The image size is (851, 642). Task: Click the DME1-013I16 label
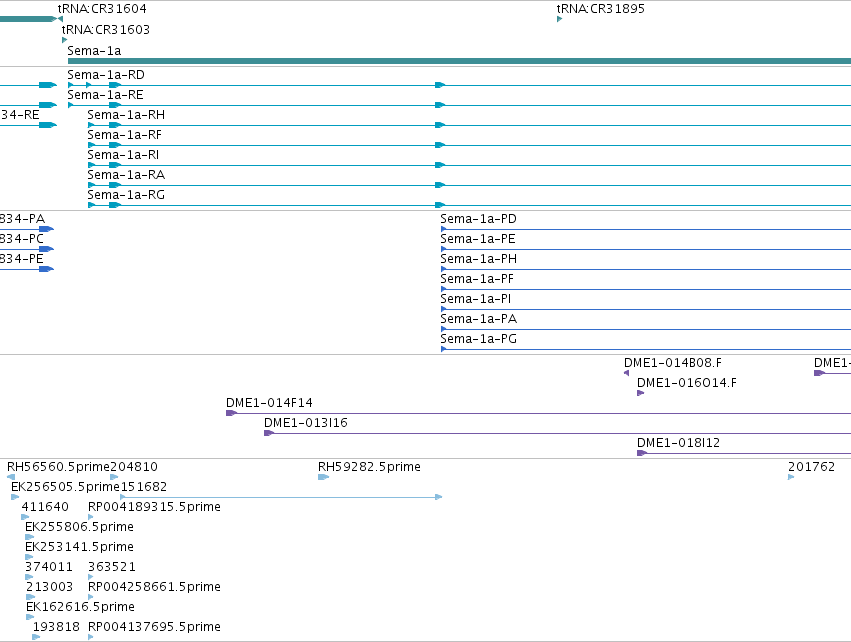306,423
